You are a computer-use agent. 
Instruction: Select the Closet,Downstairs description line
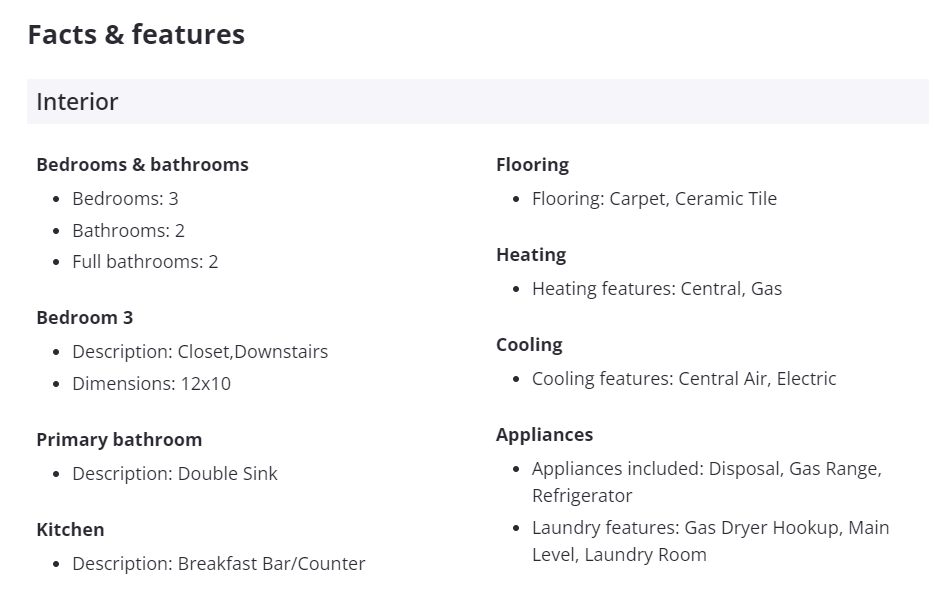(200, 352)
